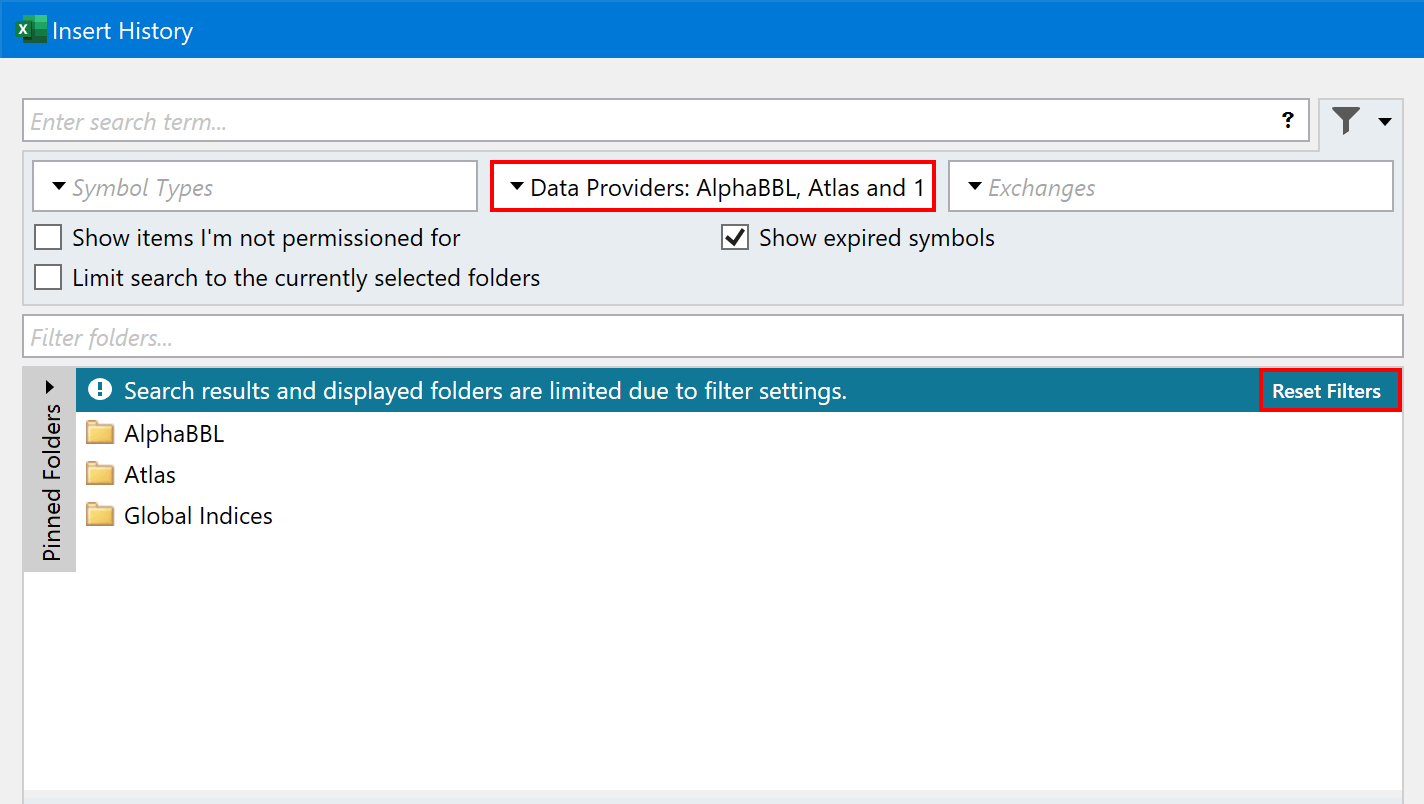
Task: Click the info icon in the filter banner
Action: coord(100,390)
